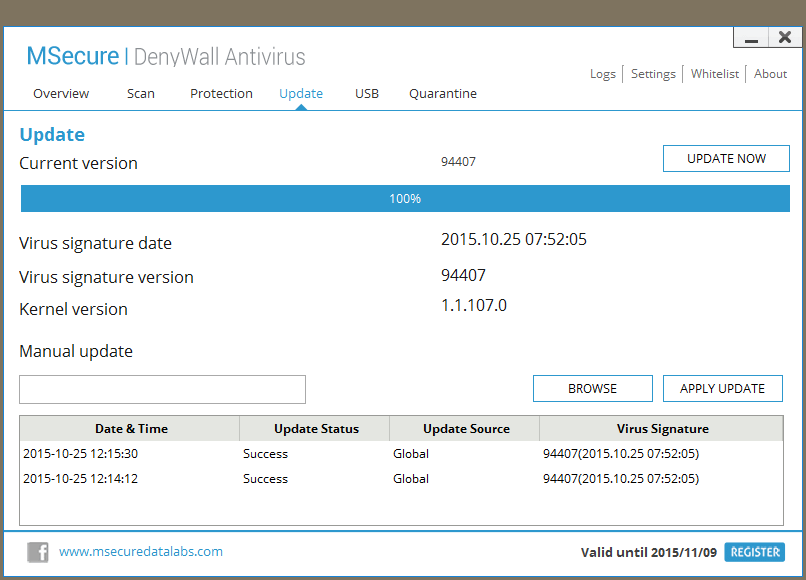
Task: Click Success status in the 12:15:30 row
Action: pyautogui.click(x=265, y=454)
